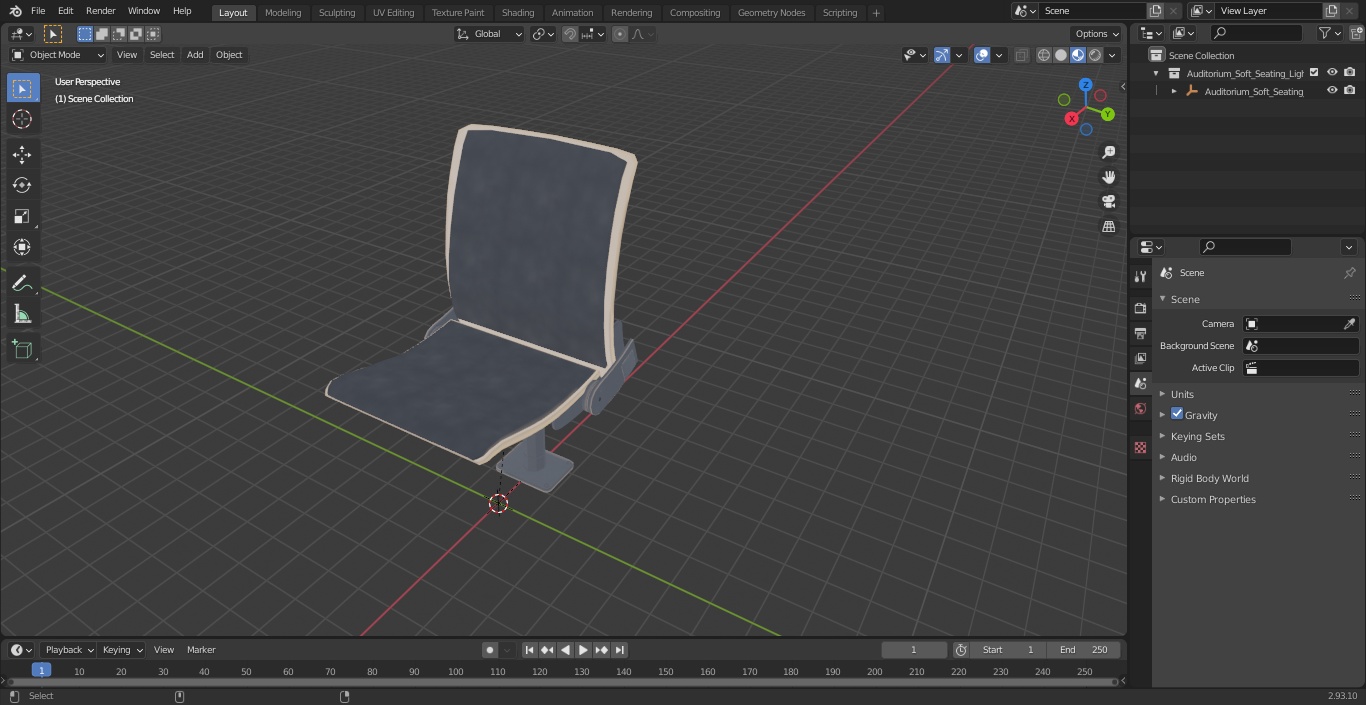1366x705 pixels.
Task: Click the Blender logo menu
Action: click(15, 11)
